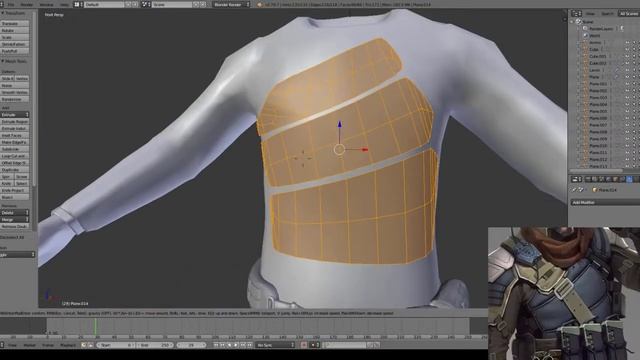Toggle timeline preview range clock icon
The width and height of the screenshot is (640, 360).
(x=84, y=345)
